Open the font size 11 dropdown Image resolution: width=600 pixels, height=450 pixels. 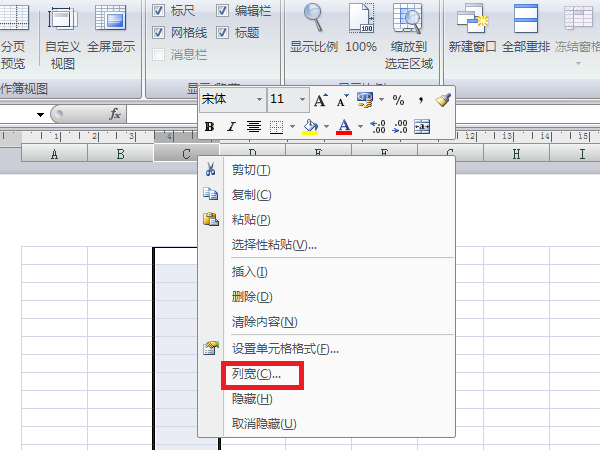coord(302,99)
